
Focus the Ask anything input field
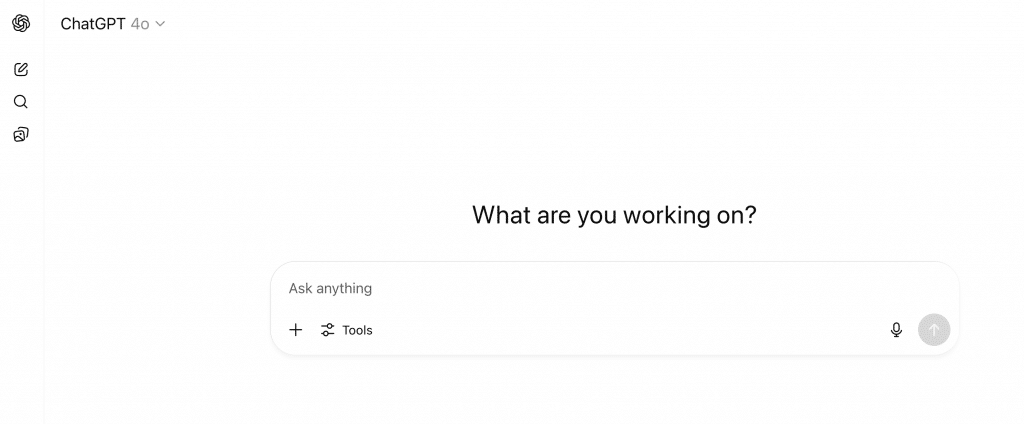point(615,288)
